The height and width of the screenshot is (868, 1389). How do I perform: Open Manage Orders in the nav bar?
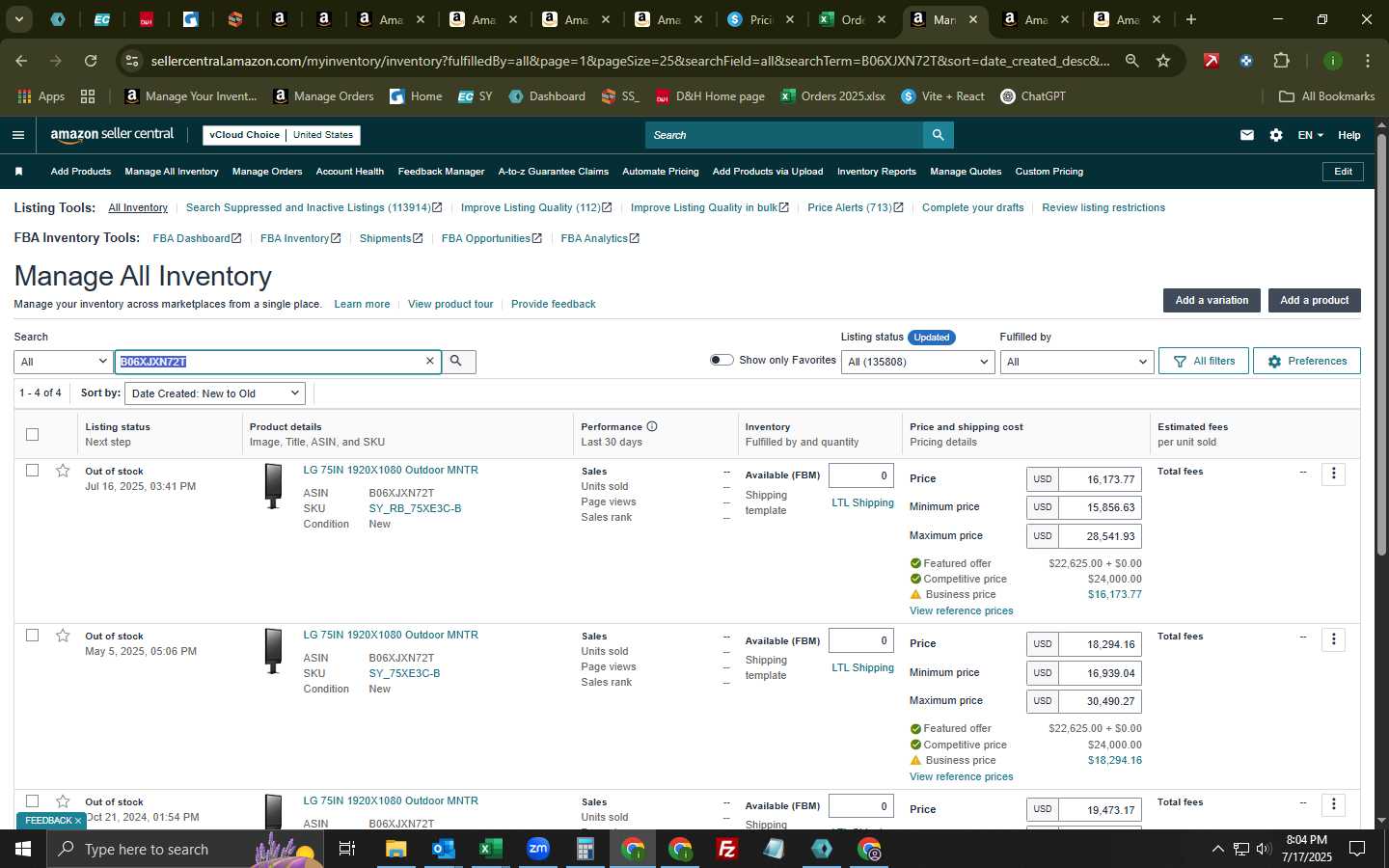tap(267, 172)
